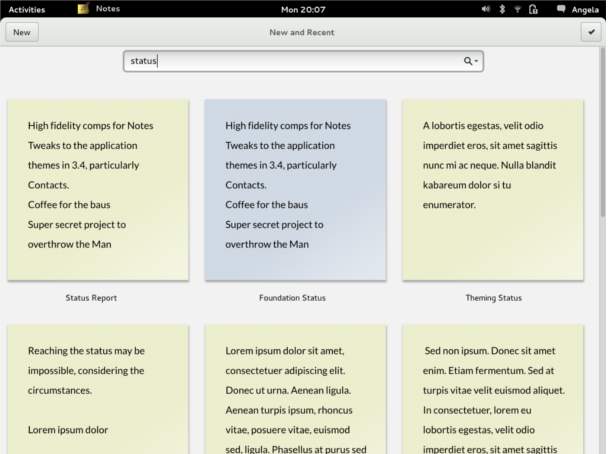609x454 pixels.
Task: Open the clock showing Mon 20:07
Action: (x=303, y=9)
